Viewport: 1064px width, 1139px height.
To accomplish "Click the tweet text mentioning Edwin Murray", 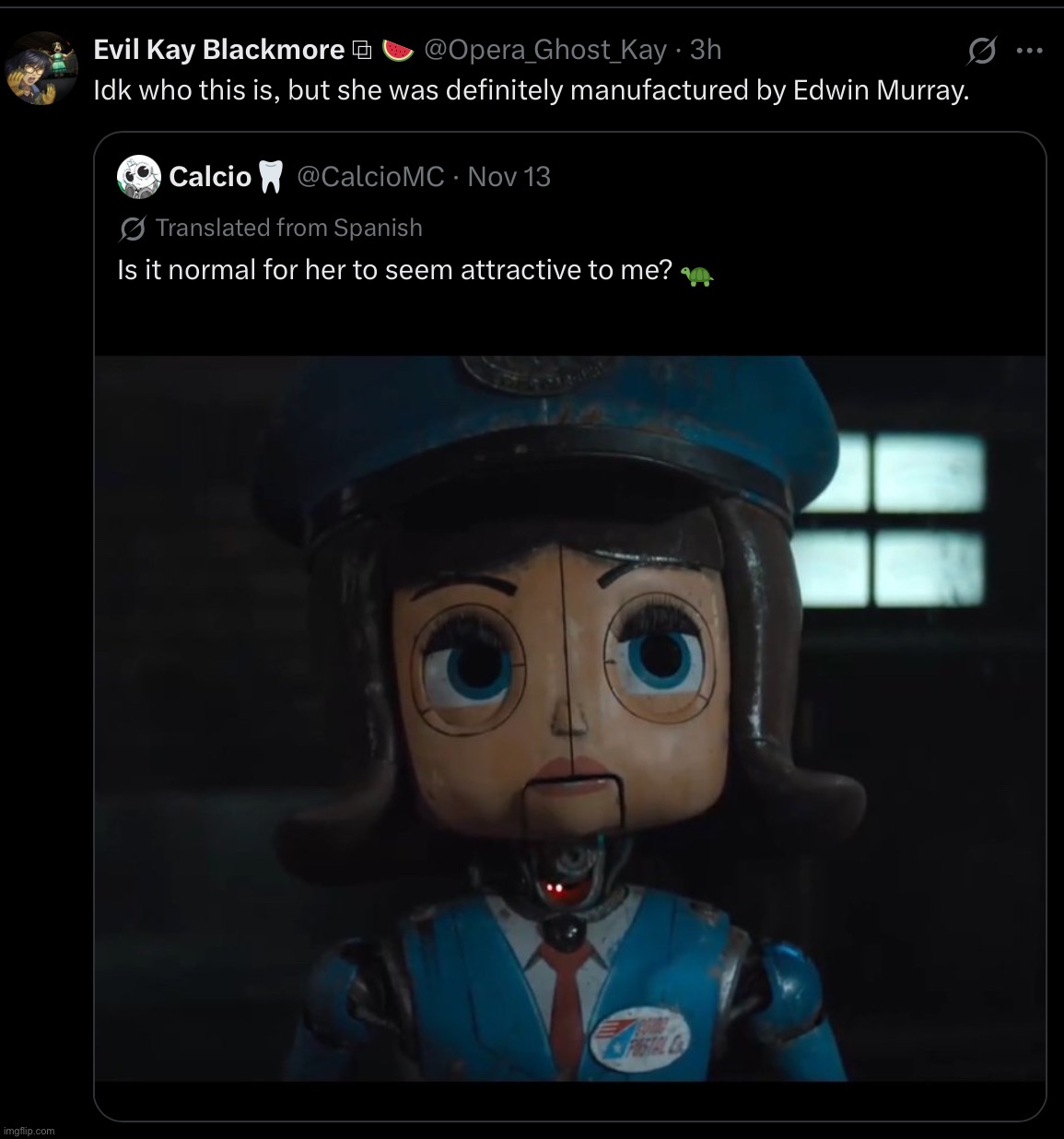I will tap(532, 91).
